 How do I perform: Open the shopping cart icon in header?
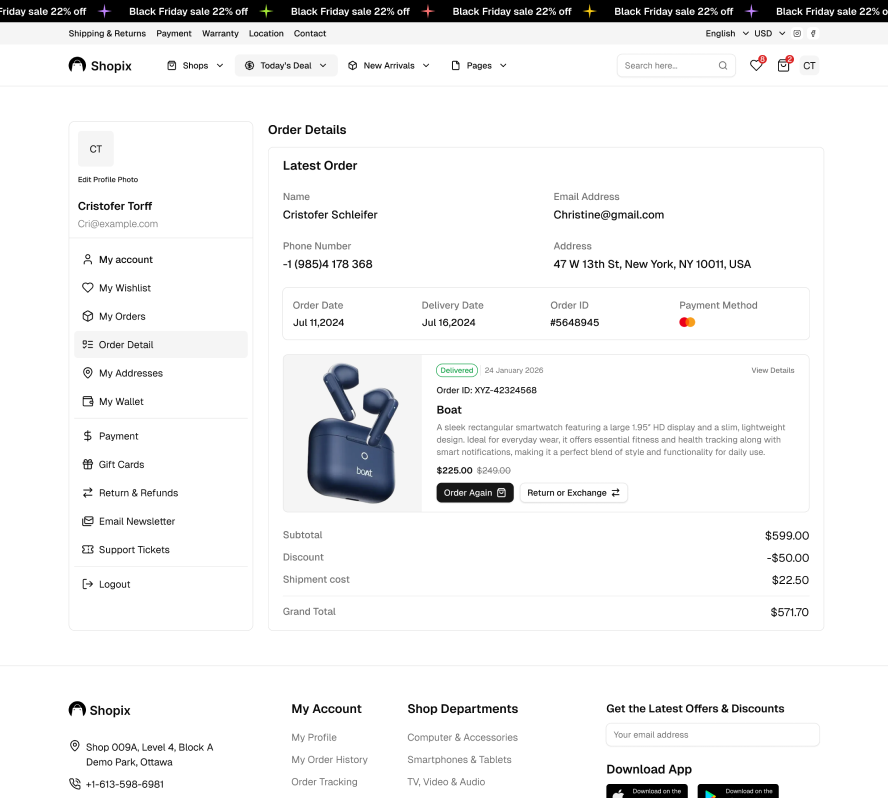coord(783,66)
